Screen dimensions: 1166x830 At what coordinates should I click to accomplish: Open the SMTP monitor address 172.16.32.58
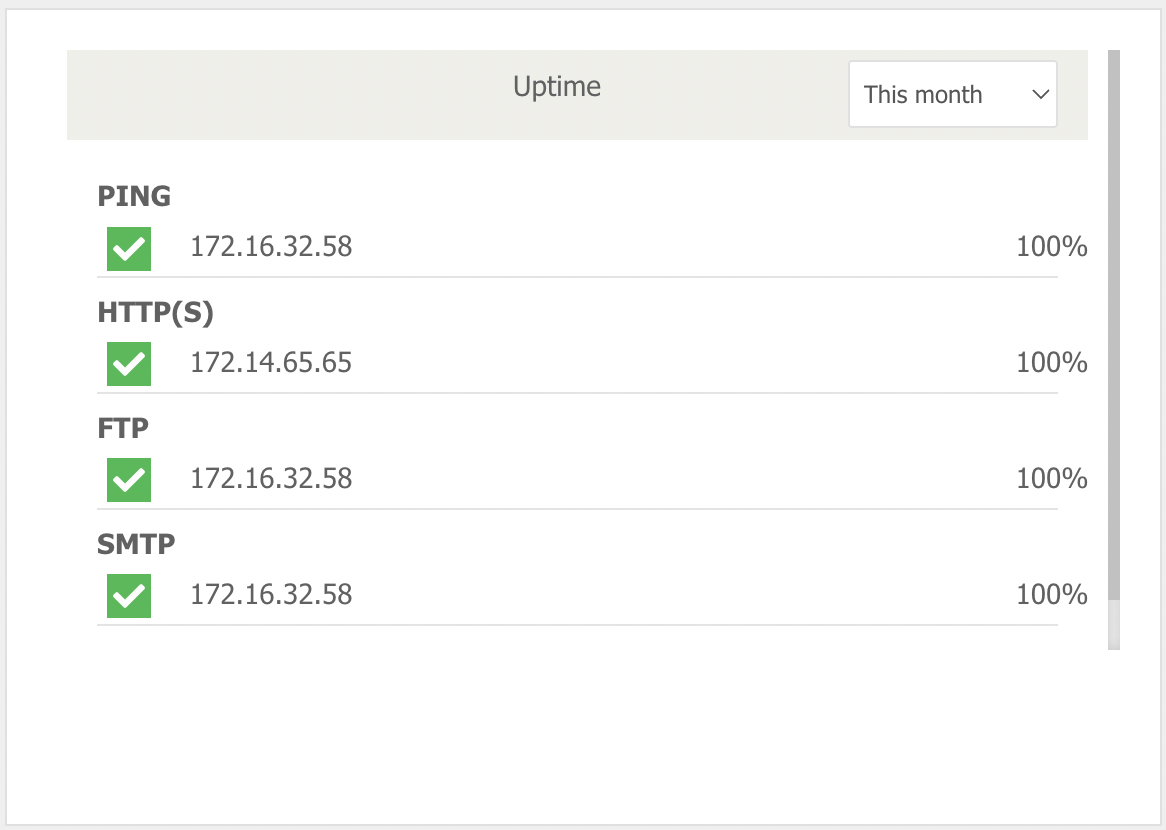[271, 595]
